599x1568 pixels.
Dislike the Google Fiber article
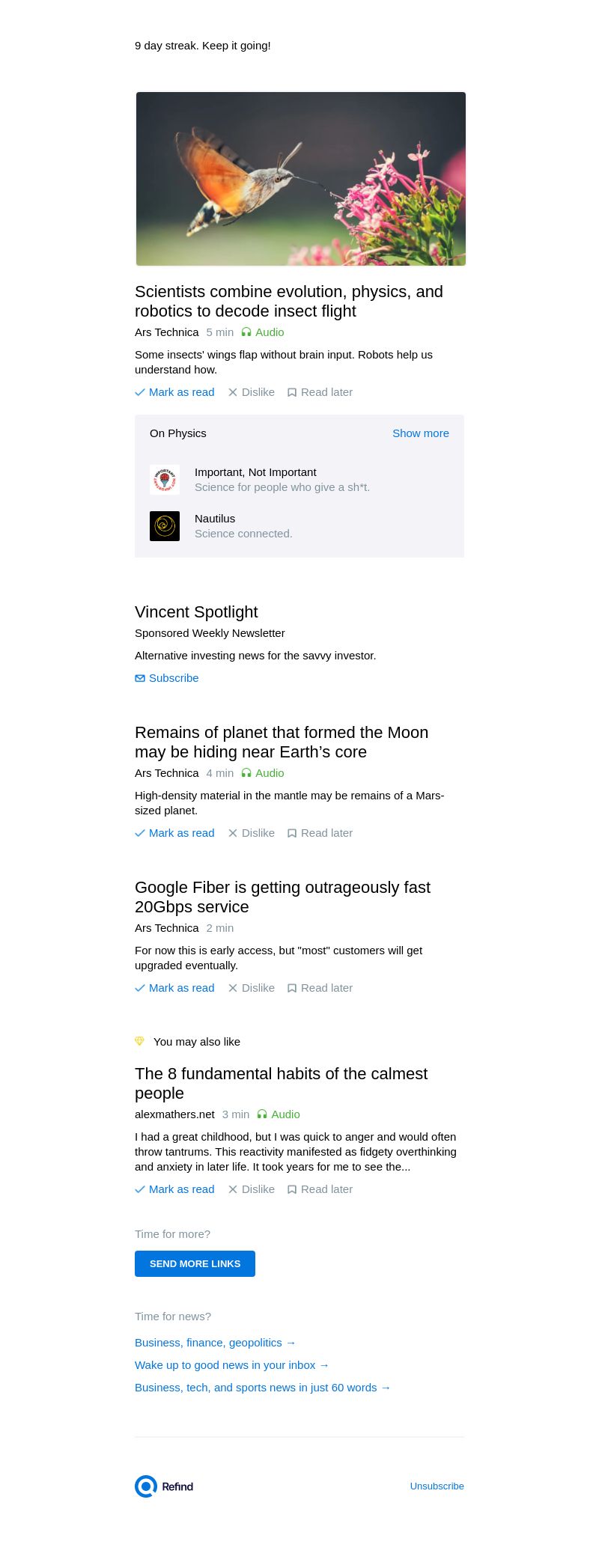pyautogui.click(x=252, y=988)
